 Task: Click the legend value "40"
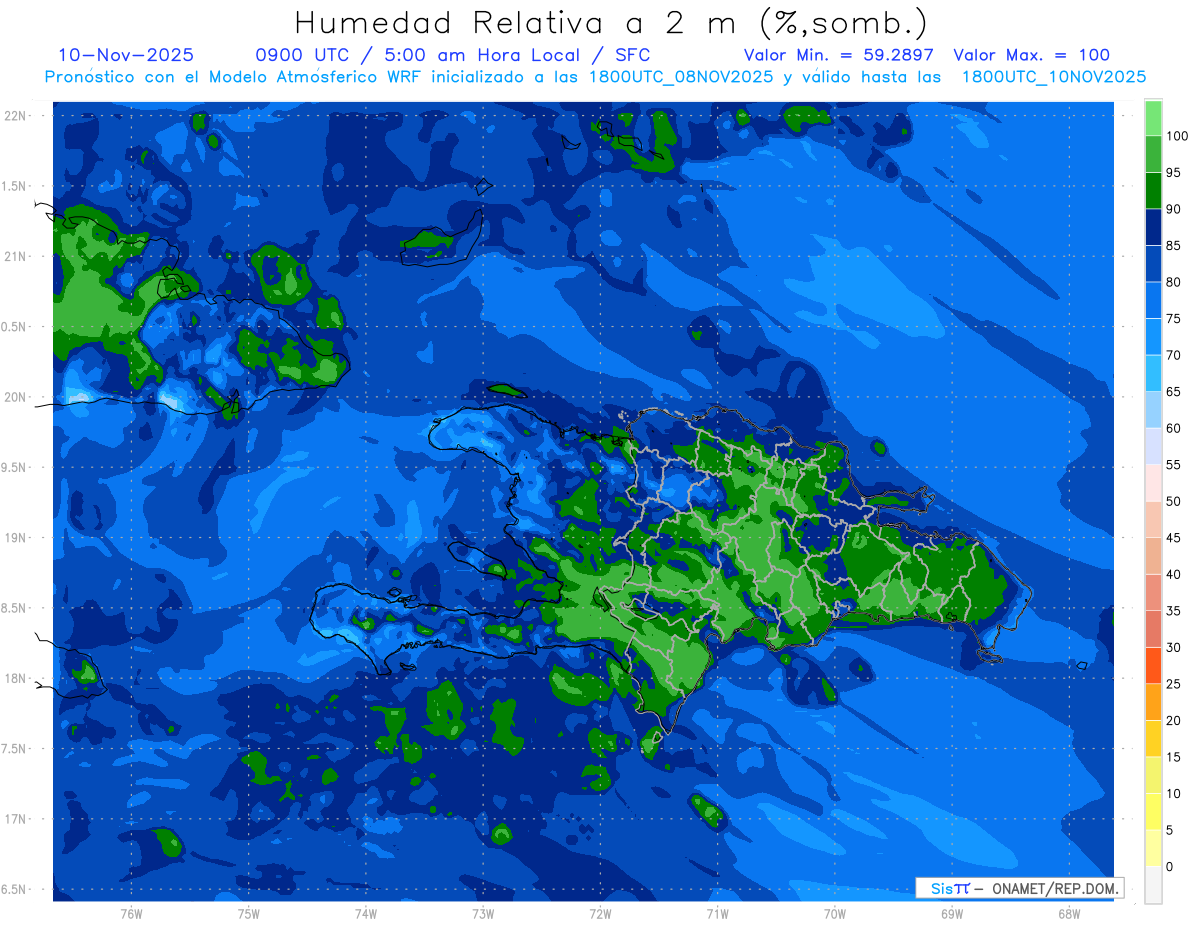click(1173, 574)
